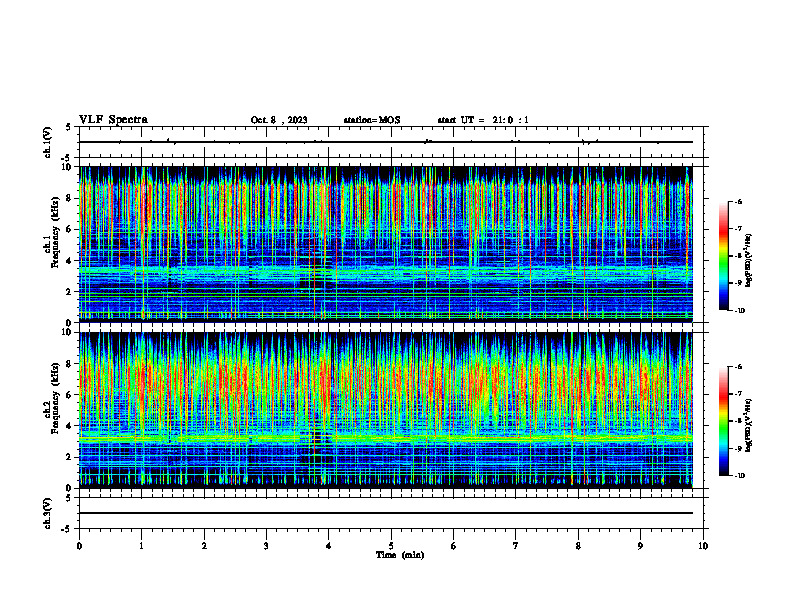Click the ch.2 frequency tick "2"
Viewport: 792px width, 612px height.
(x=70, y=457)
